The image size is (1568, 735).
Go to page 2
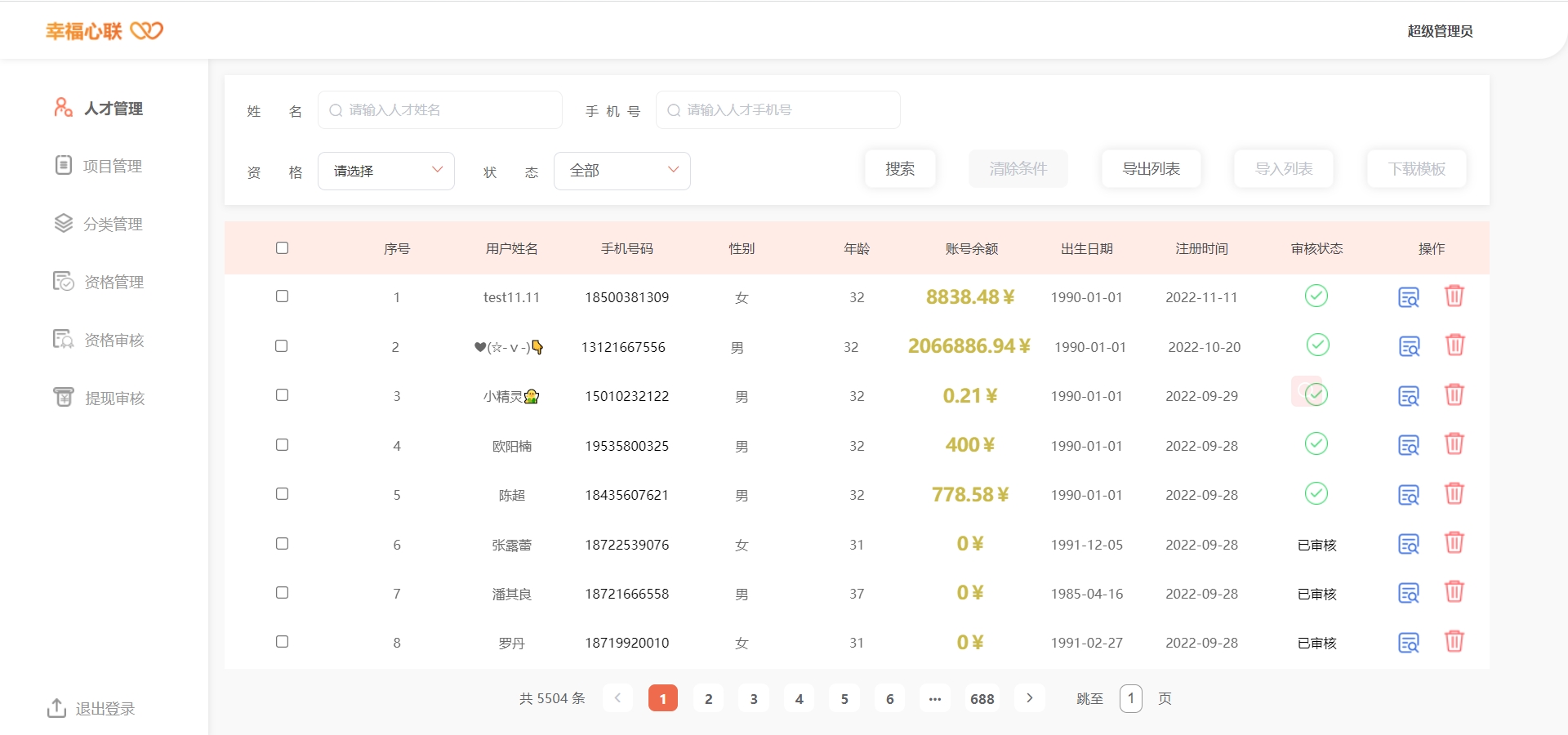pos(708,698)
